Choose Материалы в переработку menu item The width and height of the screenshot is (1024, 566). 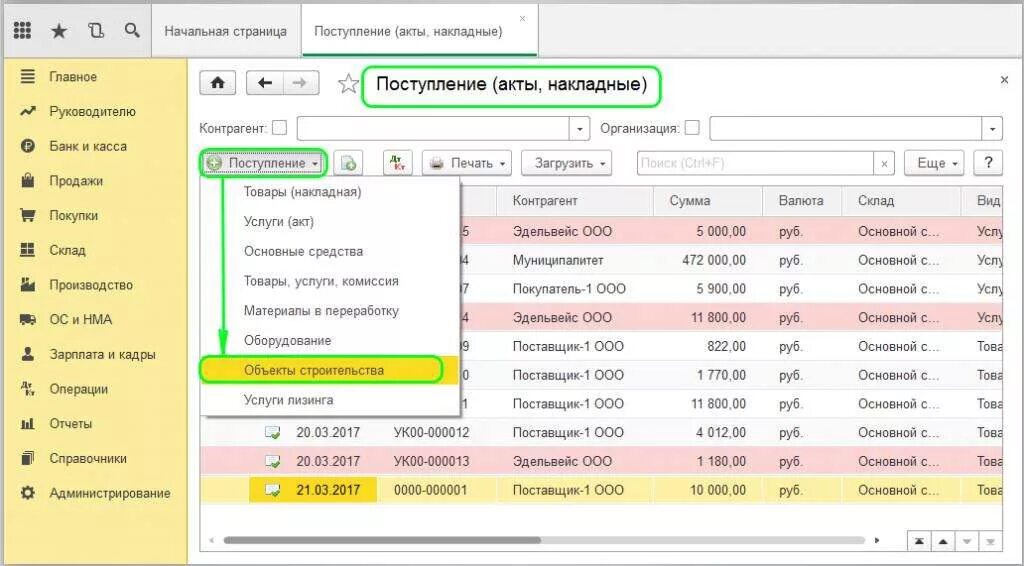pyautogui.click(x=321, y=311)
